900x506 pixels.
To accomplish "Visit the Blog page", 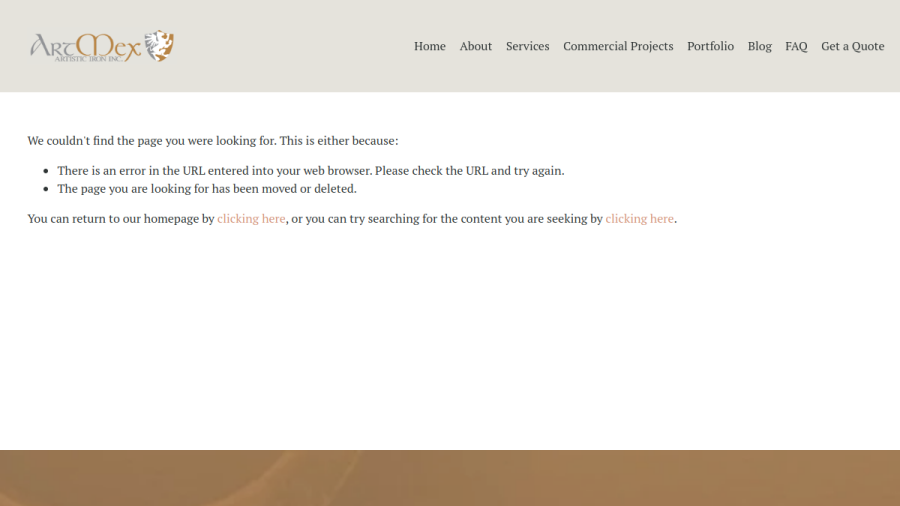I will click(759, 46).
